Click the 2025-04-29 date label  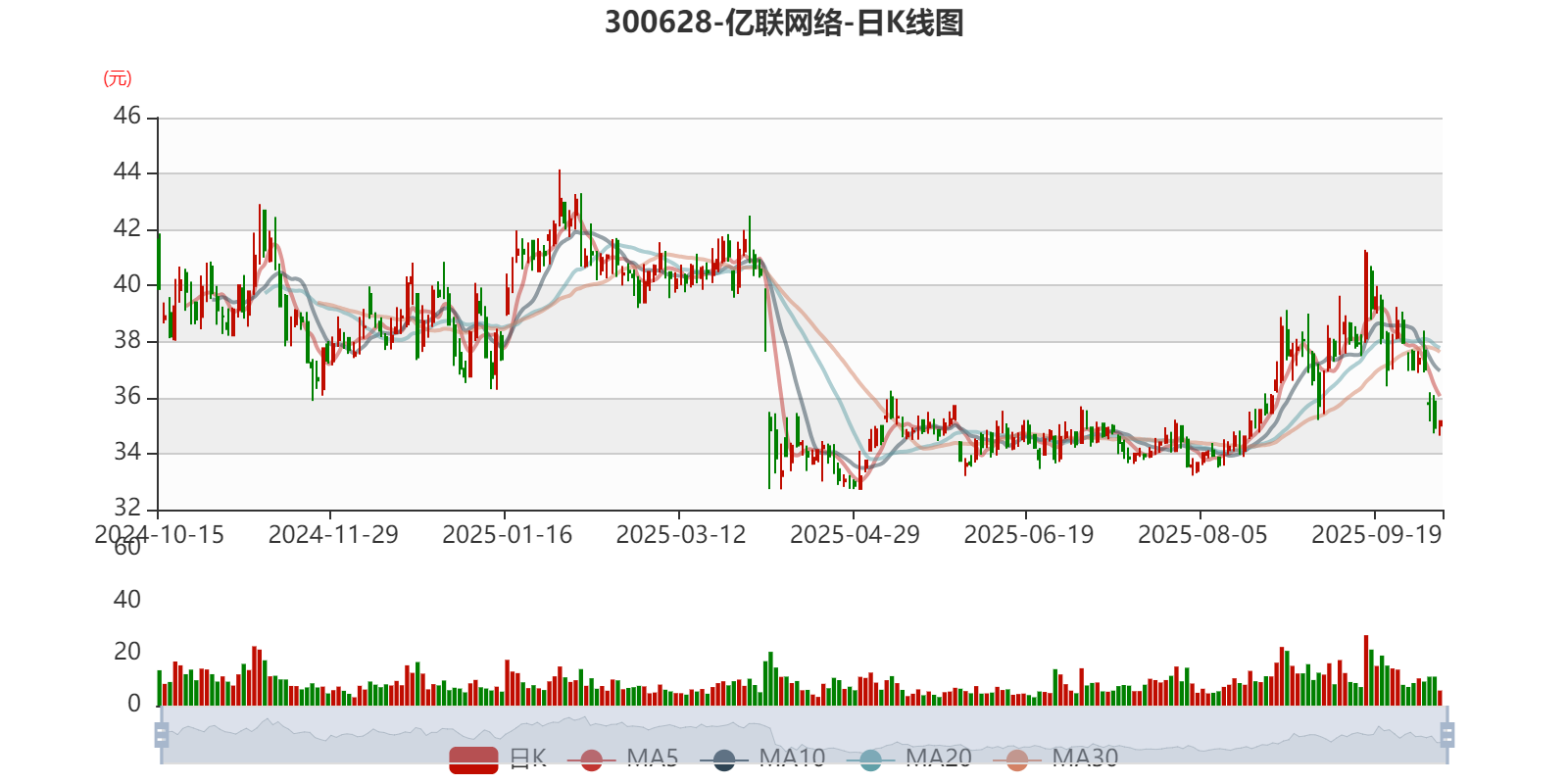[855, 535]
